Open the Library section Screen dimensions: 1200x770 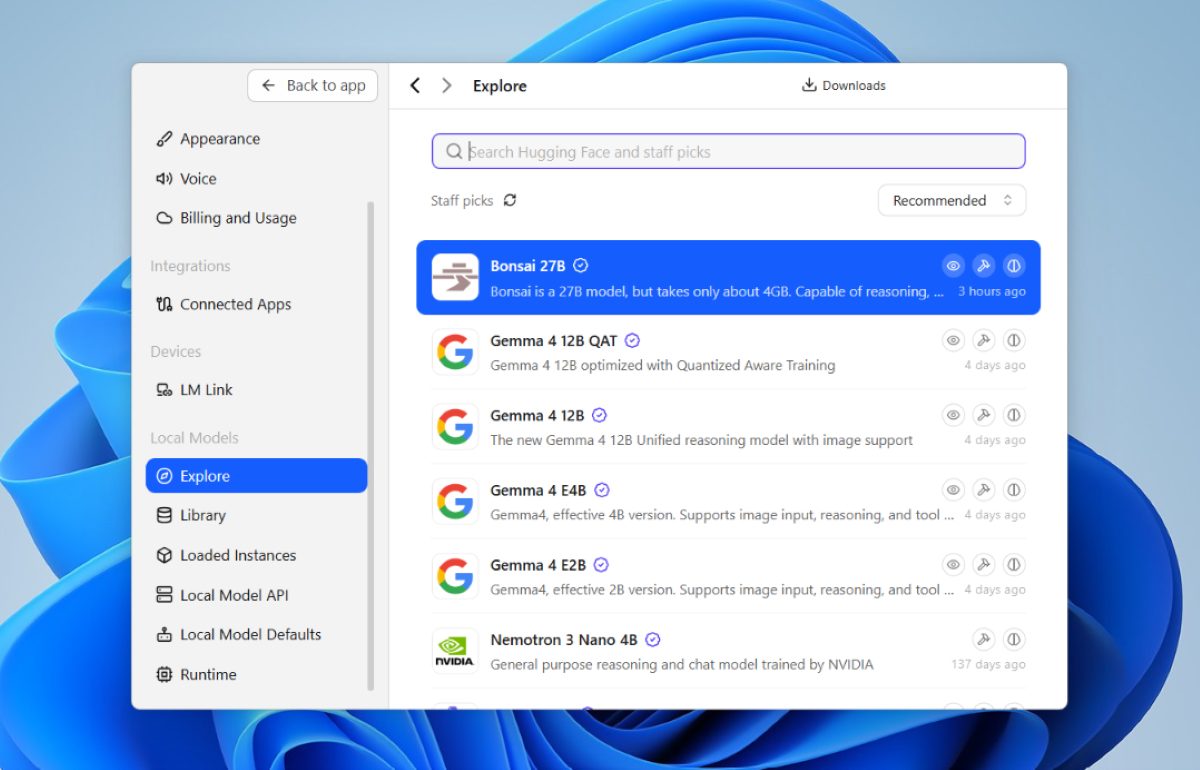tap(191, 516)
